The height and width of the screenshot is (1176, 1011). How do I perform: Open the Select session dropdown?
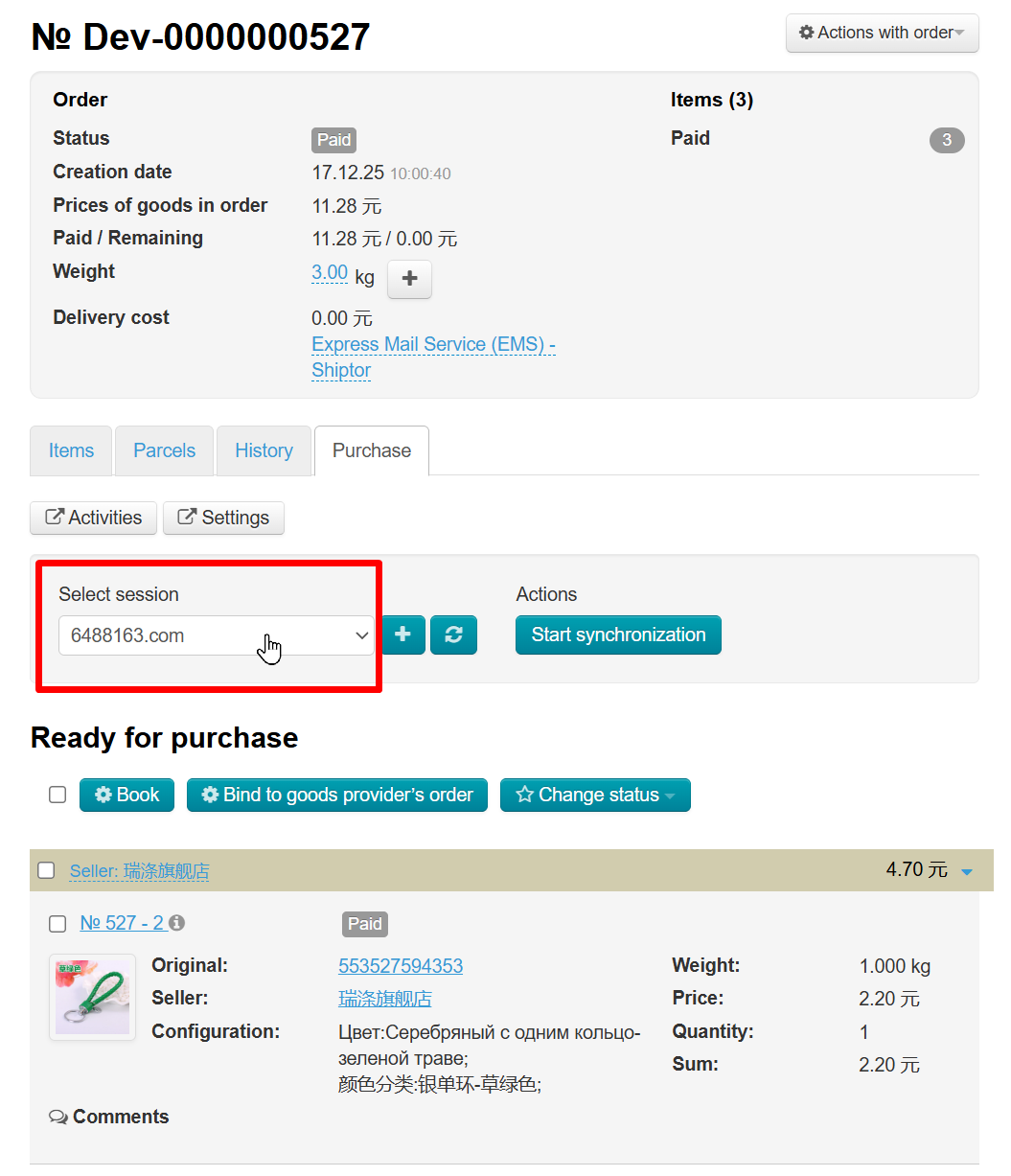[x=216, y=635]
